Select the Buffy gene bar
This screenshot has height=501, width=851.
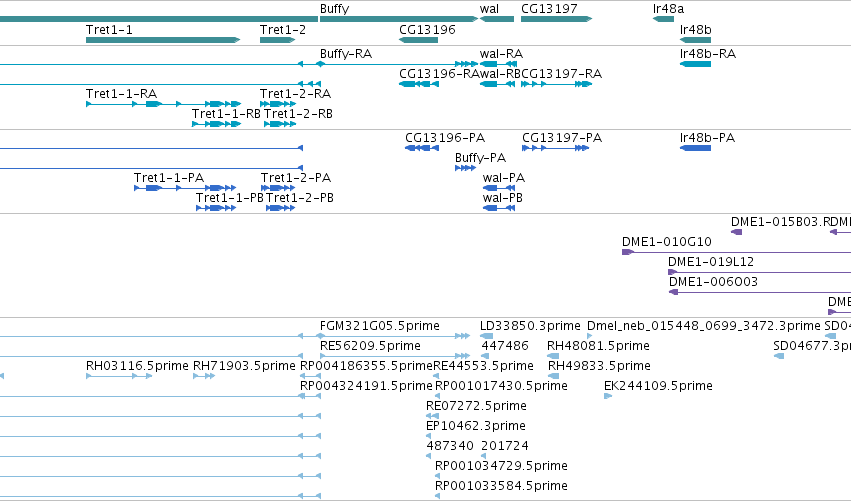tap(399, 19)
